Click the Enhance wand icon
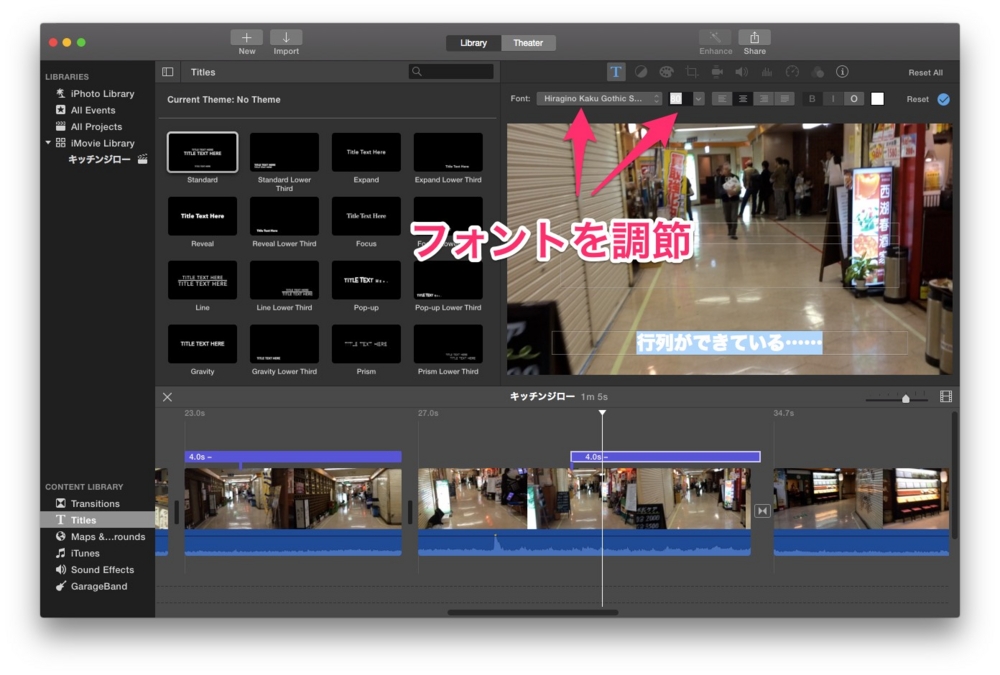The image size is (1000, 675). 715,38
